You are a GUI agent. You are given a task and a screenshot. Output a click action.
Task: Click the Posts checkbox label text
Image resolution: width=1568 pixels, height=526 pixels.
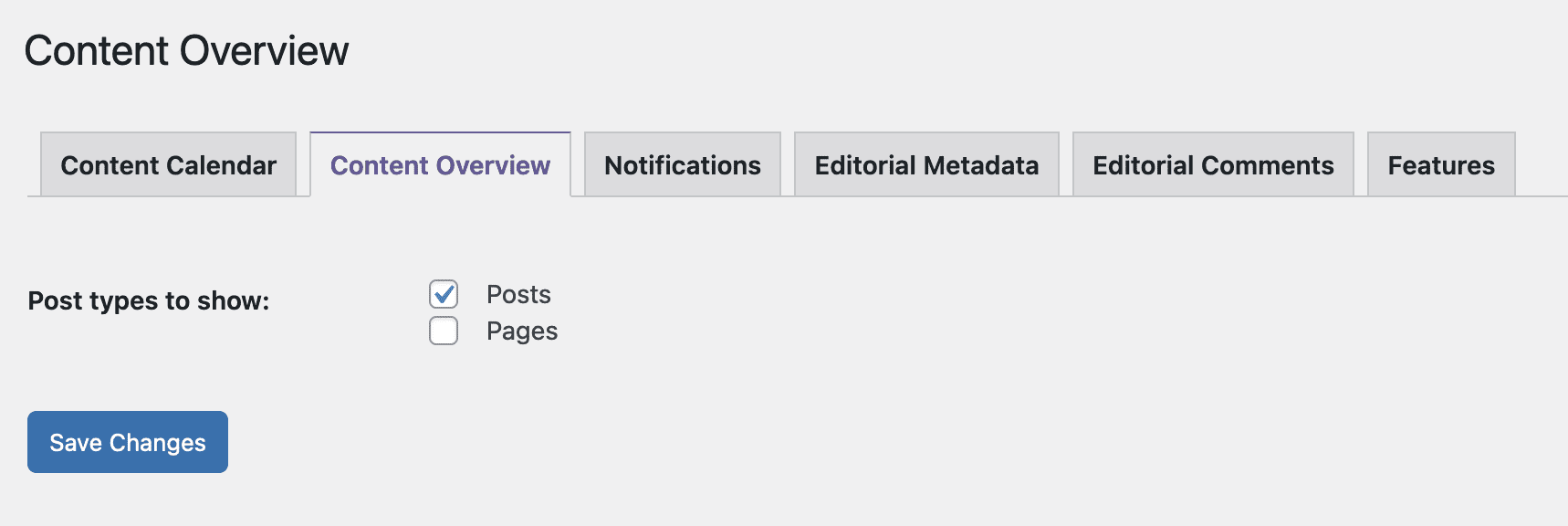coord(517,294)
